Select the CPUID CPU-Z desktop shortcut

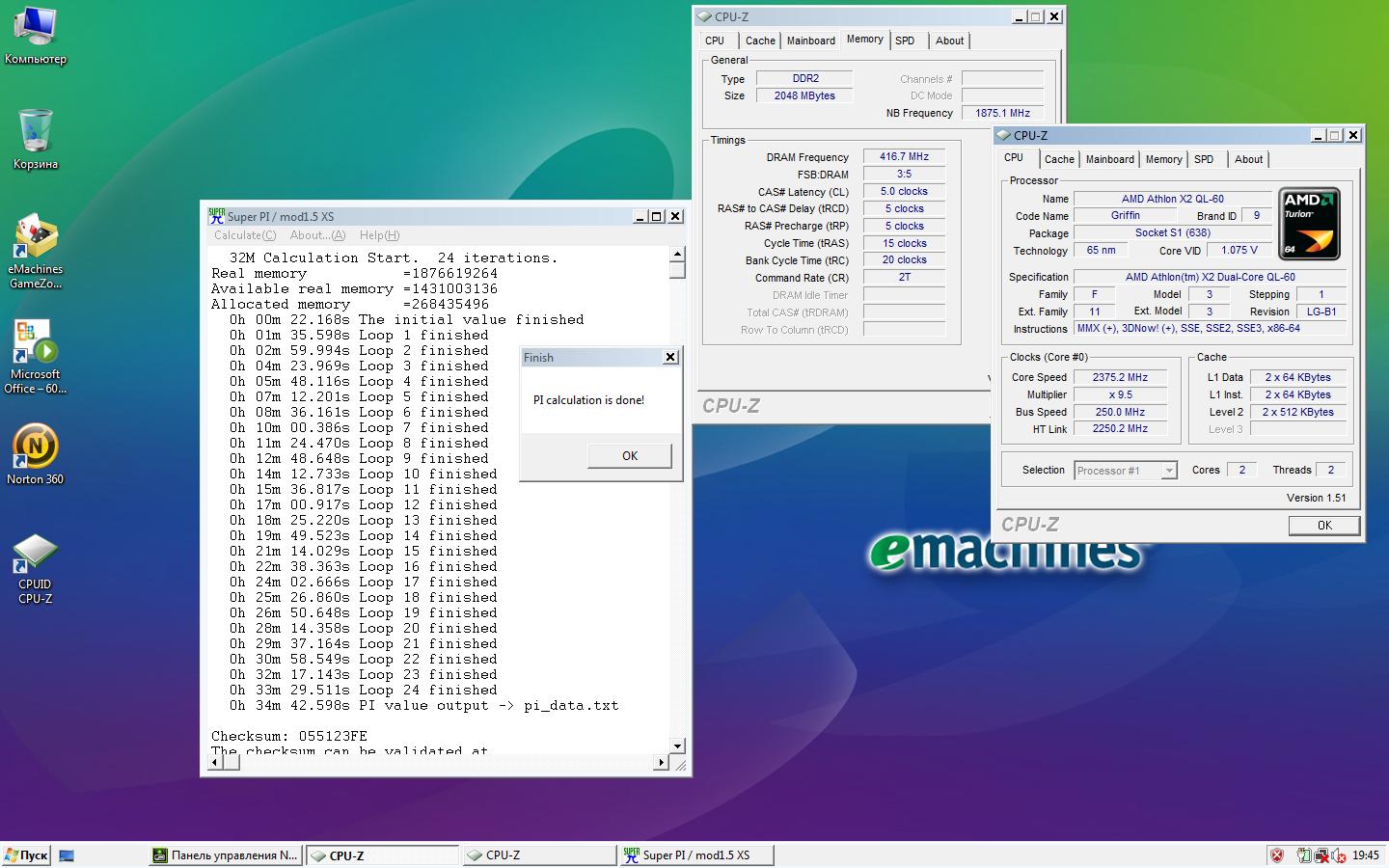(x=36, y=569)
